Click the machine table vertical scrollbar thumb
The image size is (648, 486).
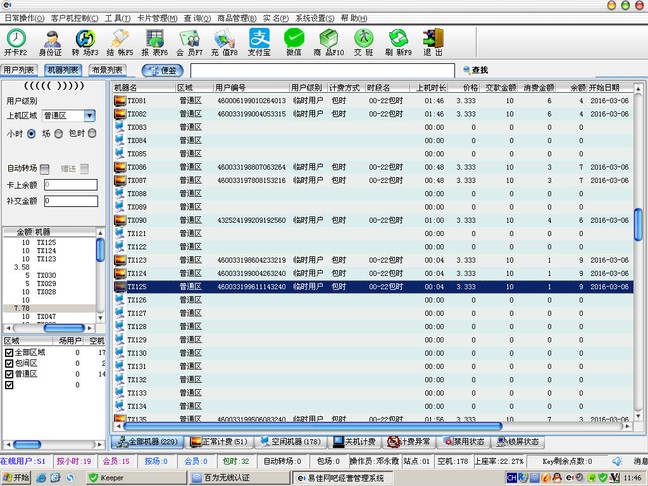[x=638, y=224]
